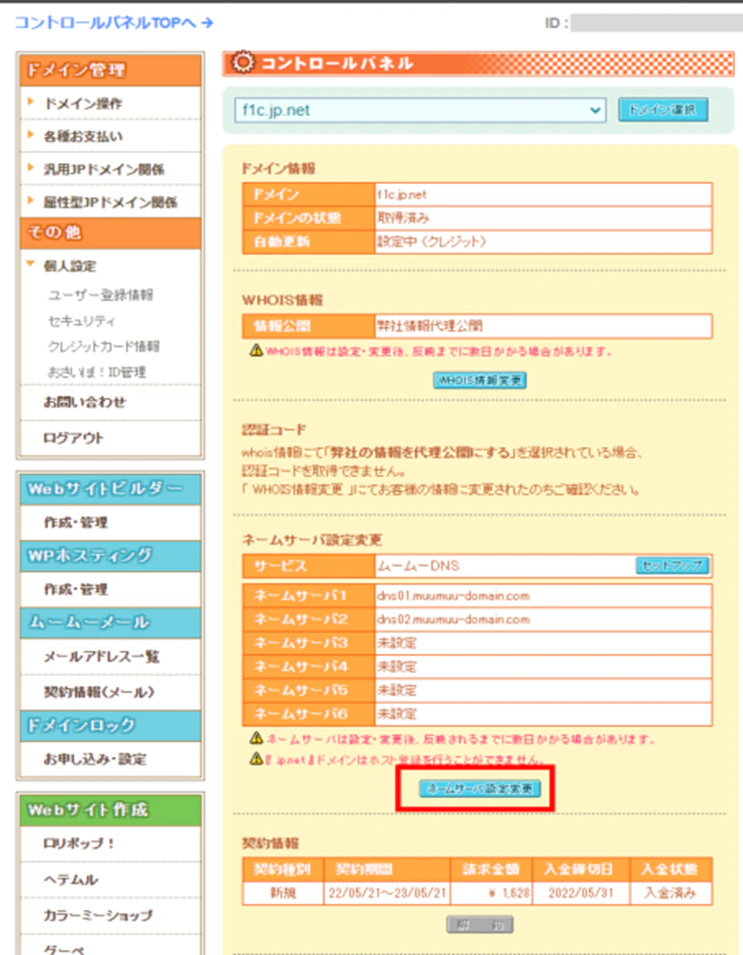The width and height of the screenshot is (743, 955).
Task: Select the dns01.muumuu-domain.com cell
Action: point(543,596)
